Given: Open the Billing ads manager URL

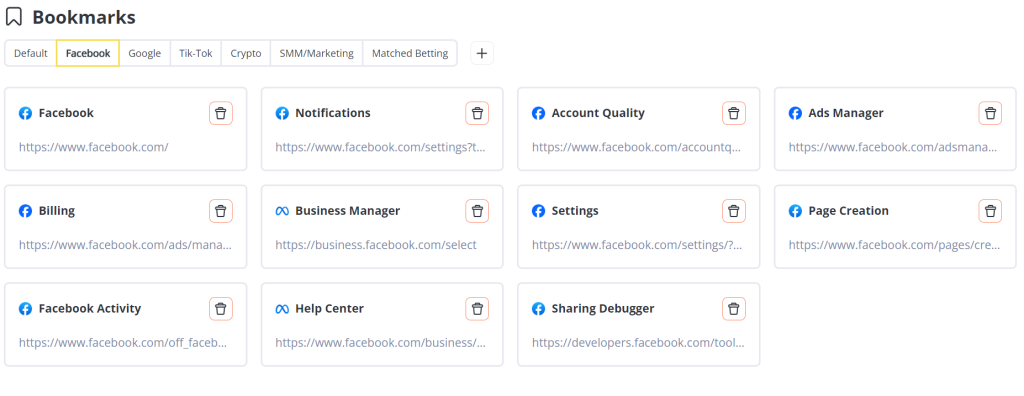Looking at the screenshot, I should [x=125, y=245].
